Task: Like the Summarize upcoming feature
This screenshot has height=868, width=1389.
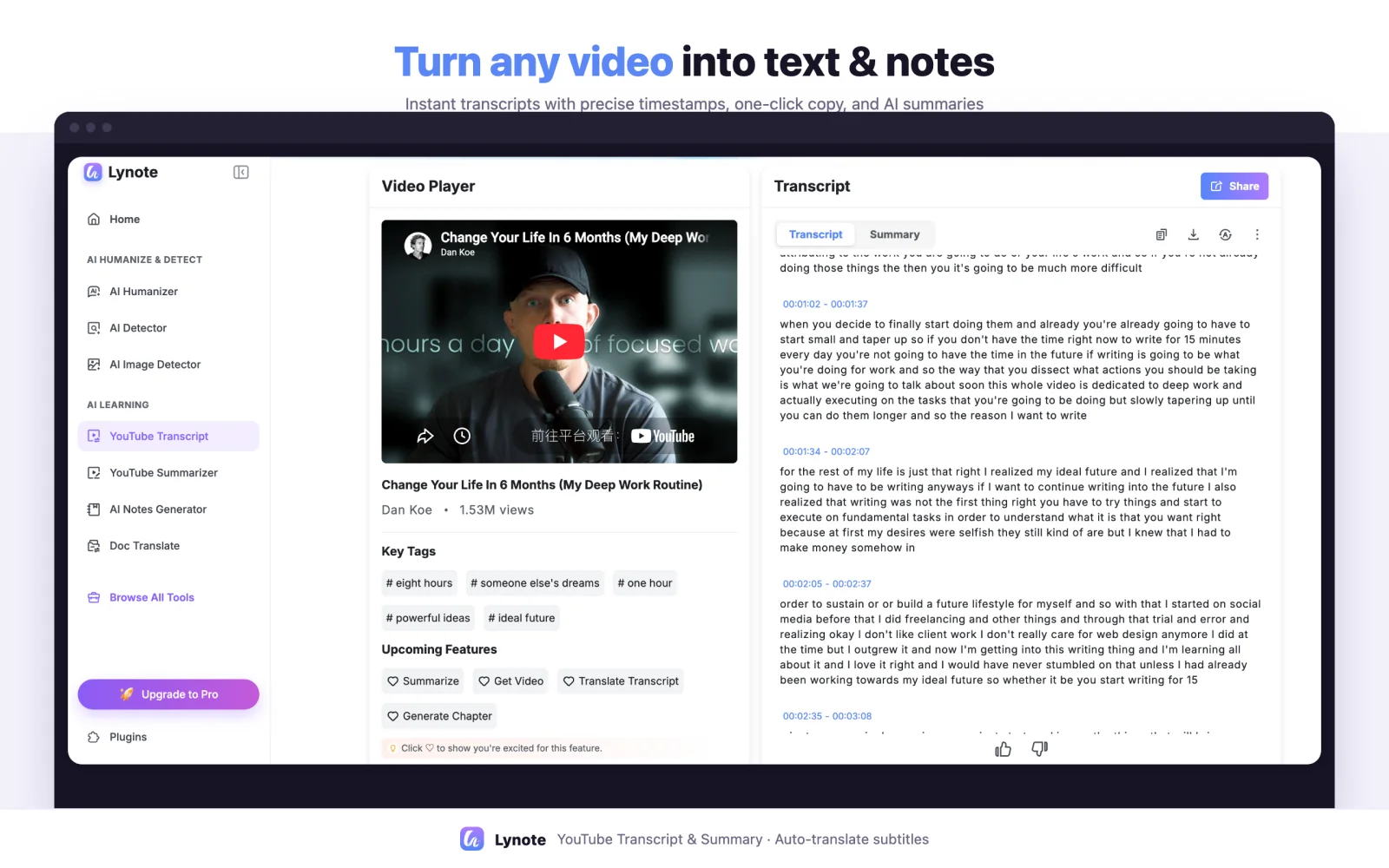Action: [x=423, y=681]
